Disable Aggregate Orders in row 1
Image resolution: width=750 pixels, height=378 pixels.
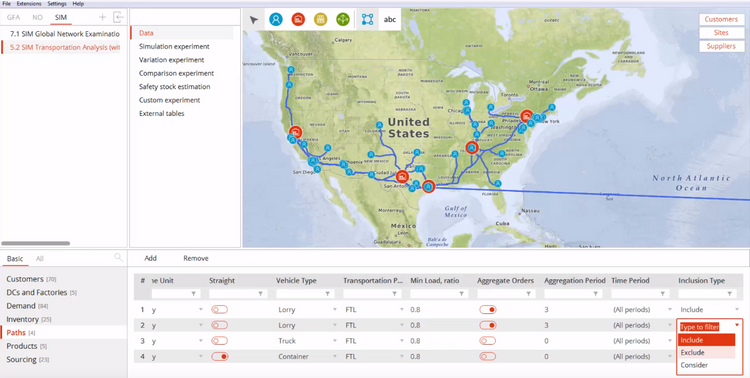[x=488, y=310]
